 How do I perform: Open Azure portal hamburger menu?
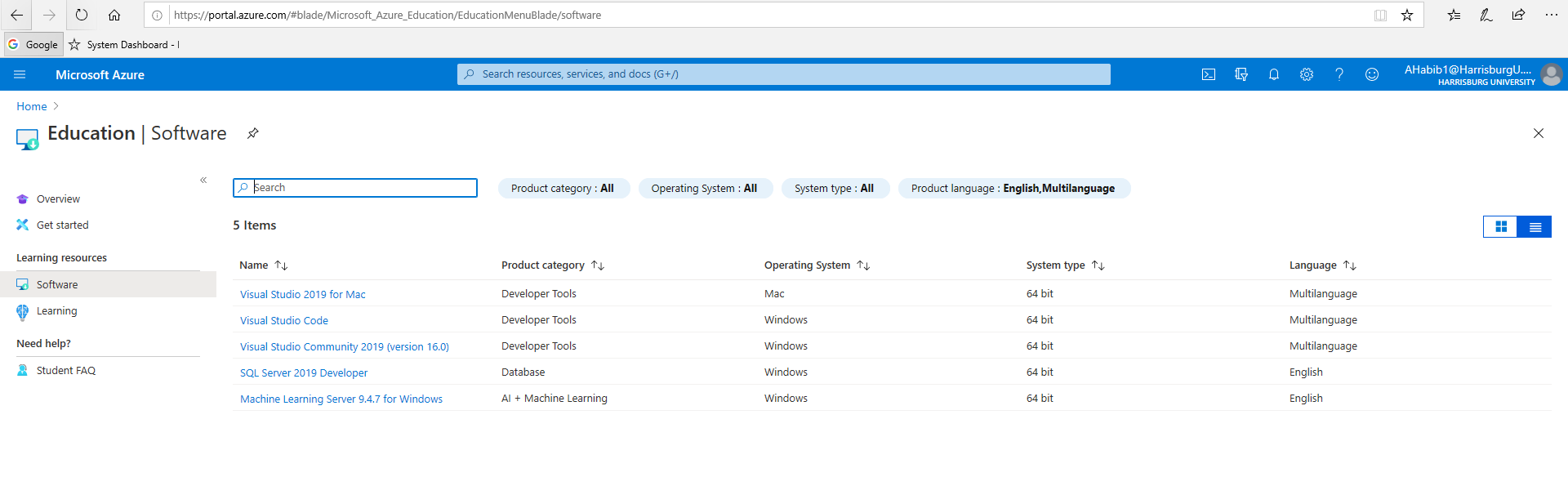20,74
